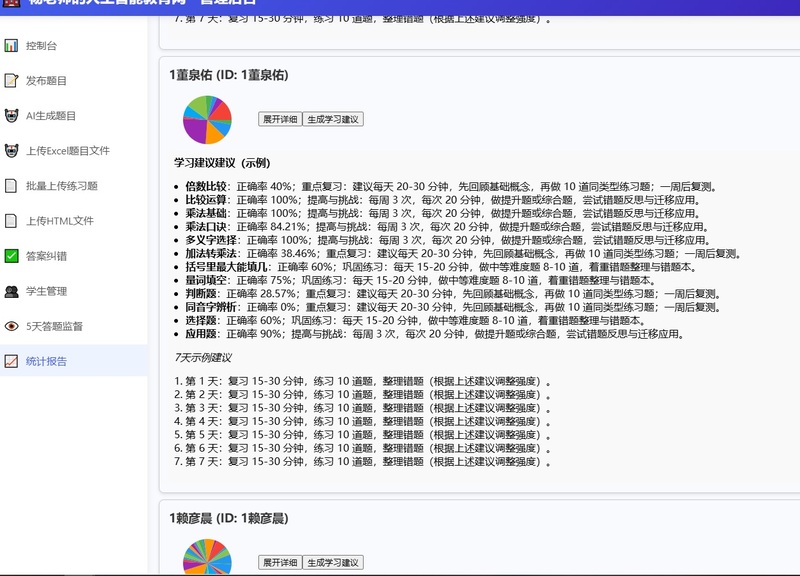Open the 控制台 menu item

[74, 45]
